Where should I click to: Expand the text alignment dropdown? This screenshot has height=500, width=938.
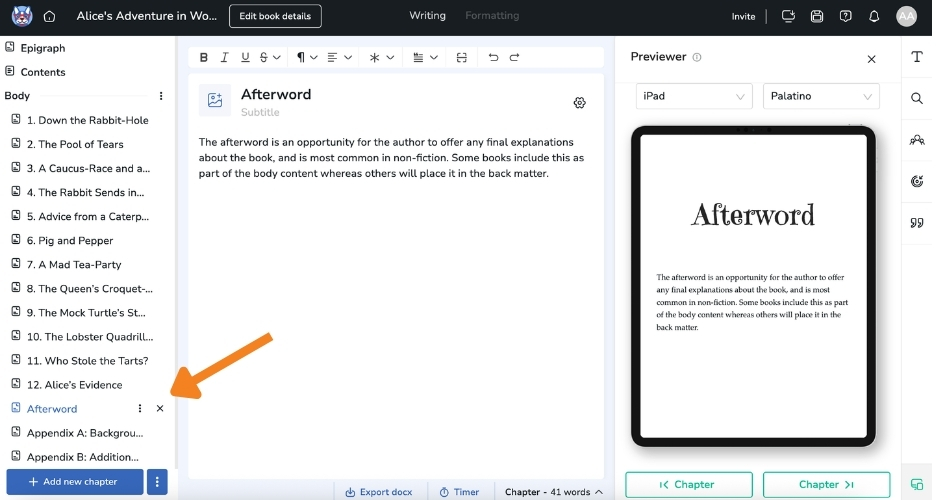[x=340, y=58]
